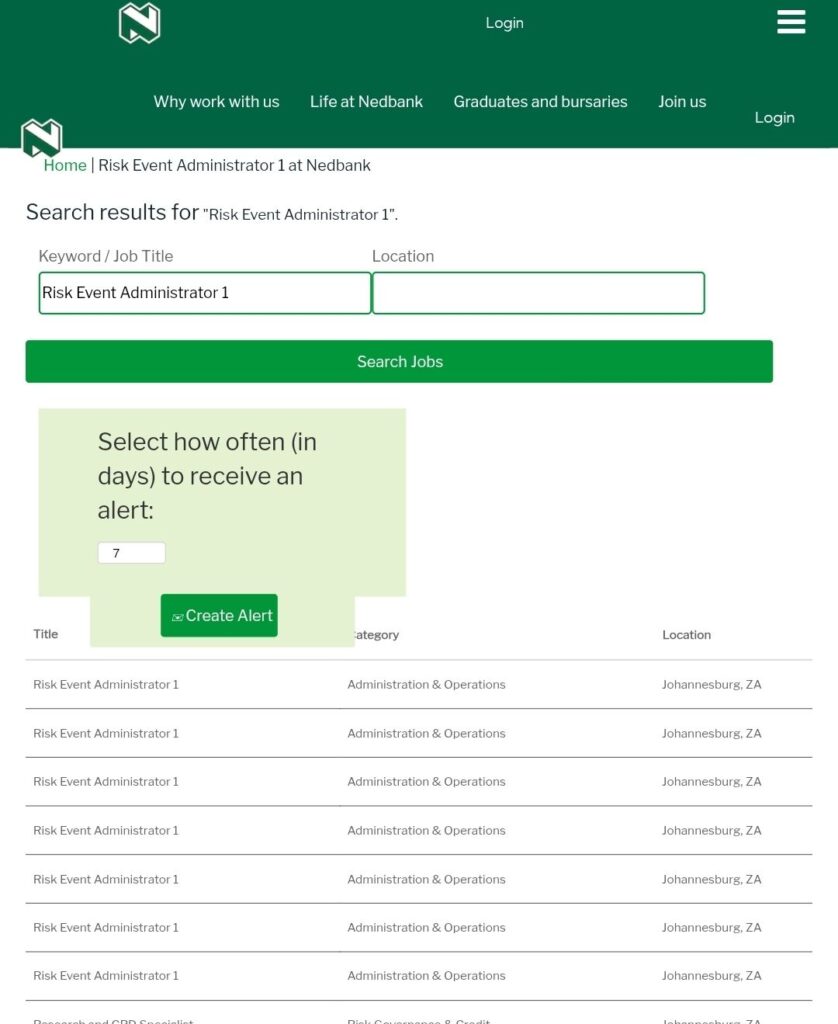Open the first Risk Event Administrator 1 listing
Viewport: 838px width, 1024px height.
click(106, 685)
